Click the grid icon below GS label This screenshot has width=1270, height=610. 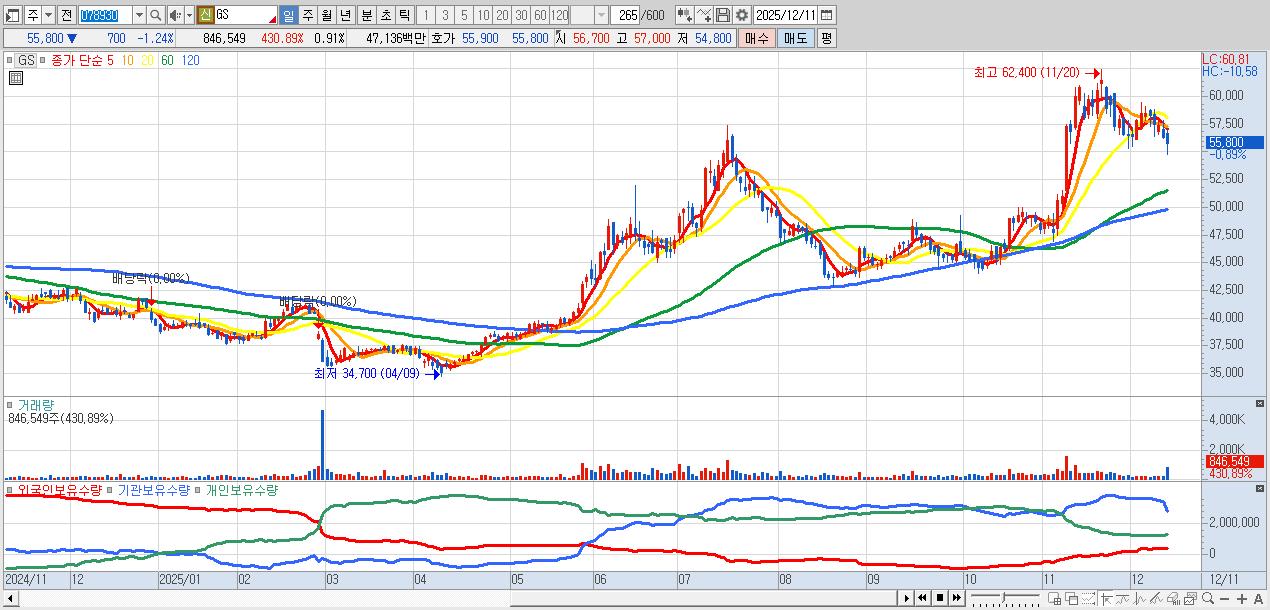coord(15,78)
